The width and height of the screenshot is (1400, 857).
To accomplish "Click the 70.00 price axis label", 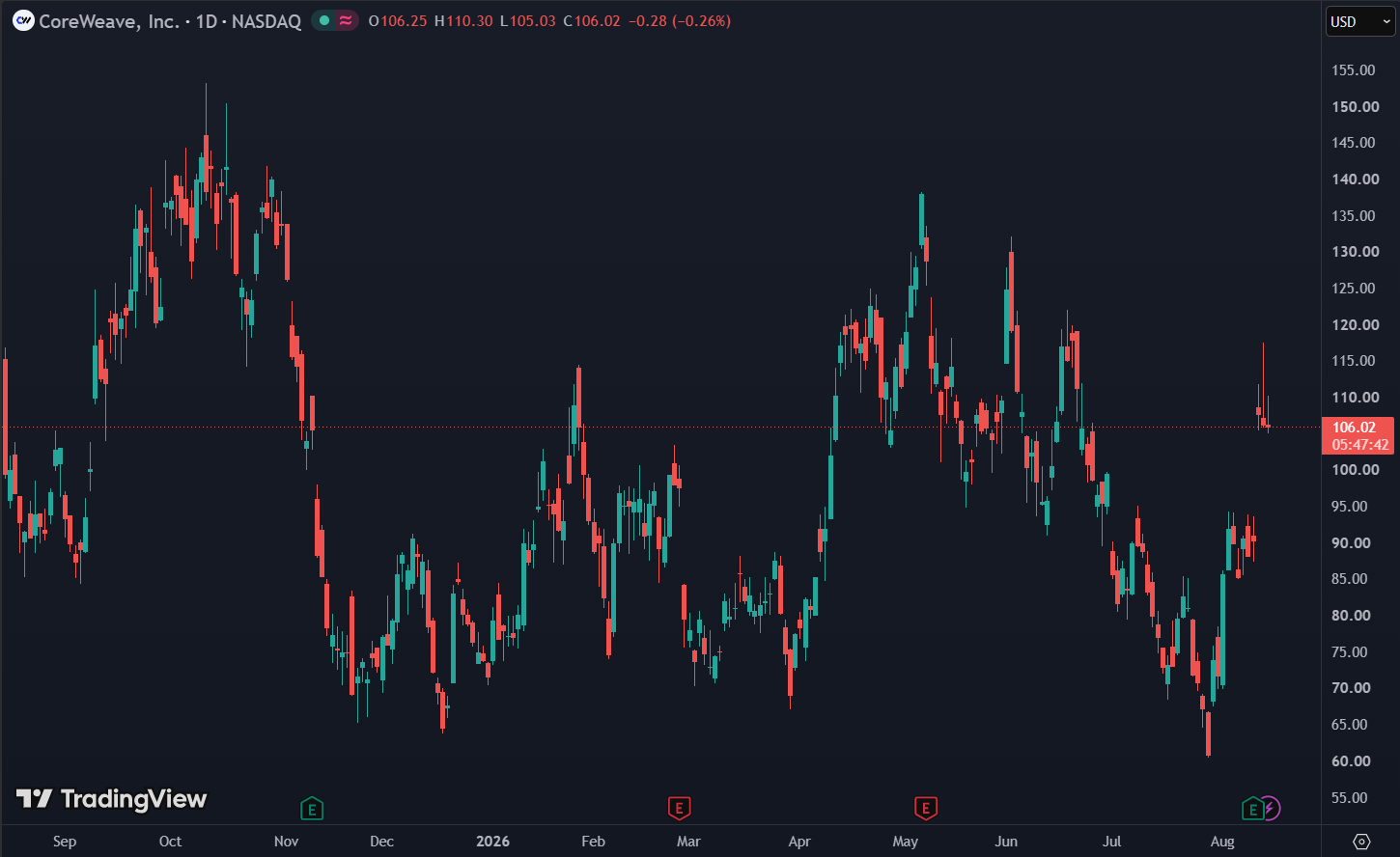I will [1351, 688].
